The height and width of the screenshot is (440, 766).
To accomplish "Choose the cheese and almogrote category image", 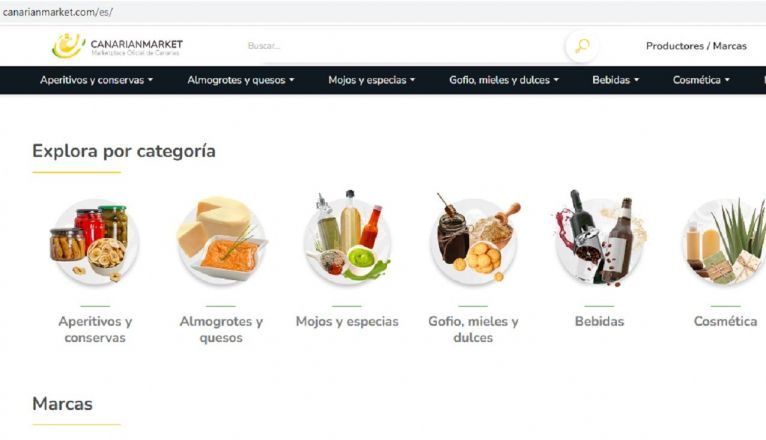I will [221, 241].
